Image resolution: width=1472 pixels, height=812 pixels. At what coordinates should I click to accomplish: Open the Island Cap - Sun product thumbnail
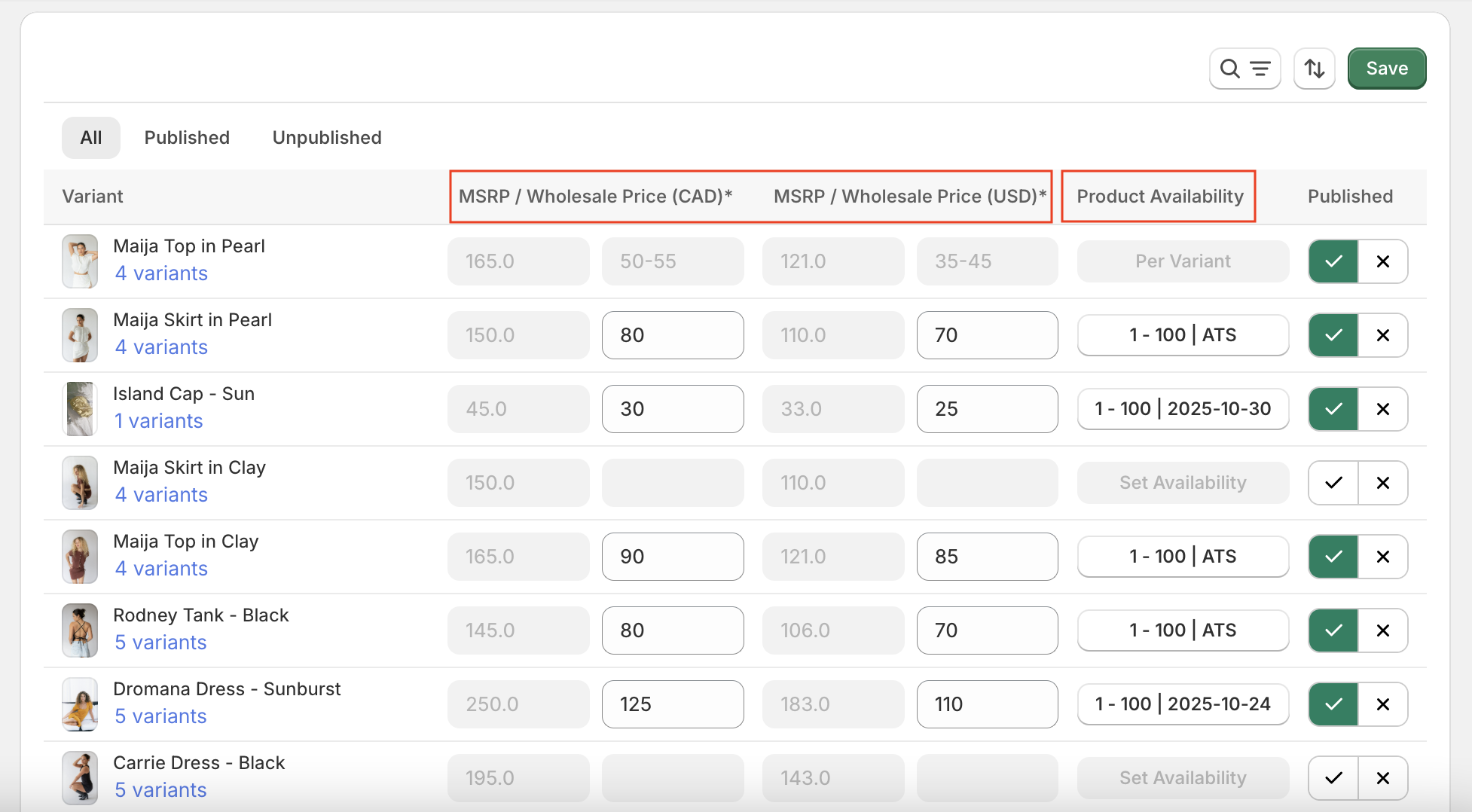(80, 409)
